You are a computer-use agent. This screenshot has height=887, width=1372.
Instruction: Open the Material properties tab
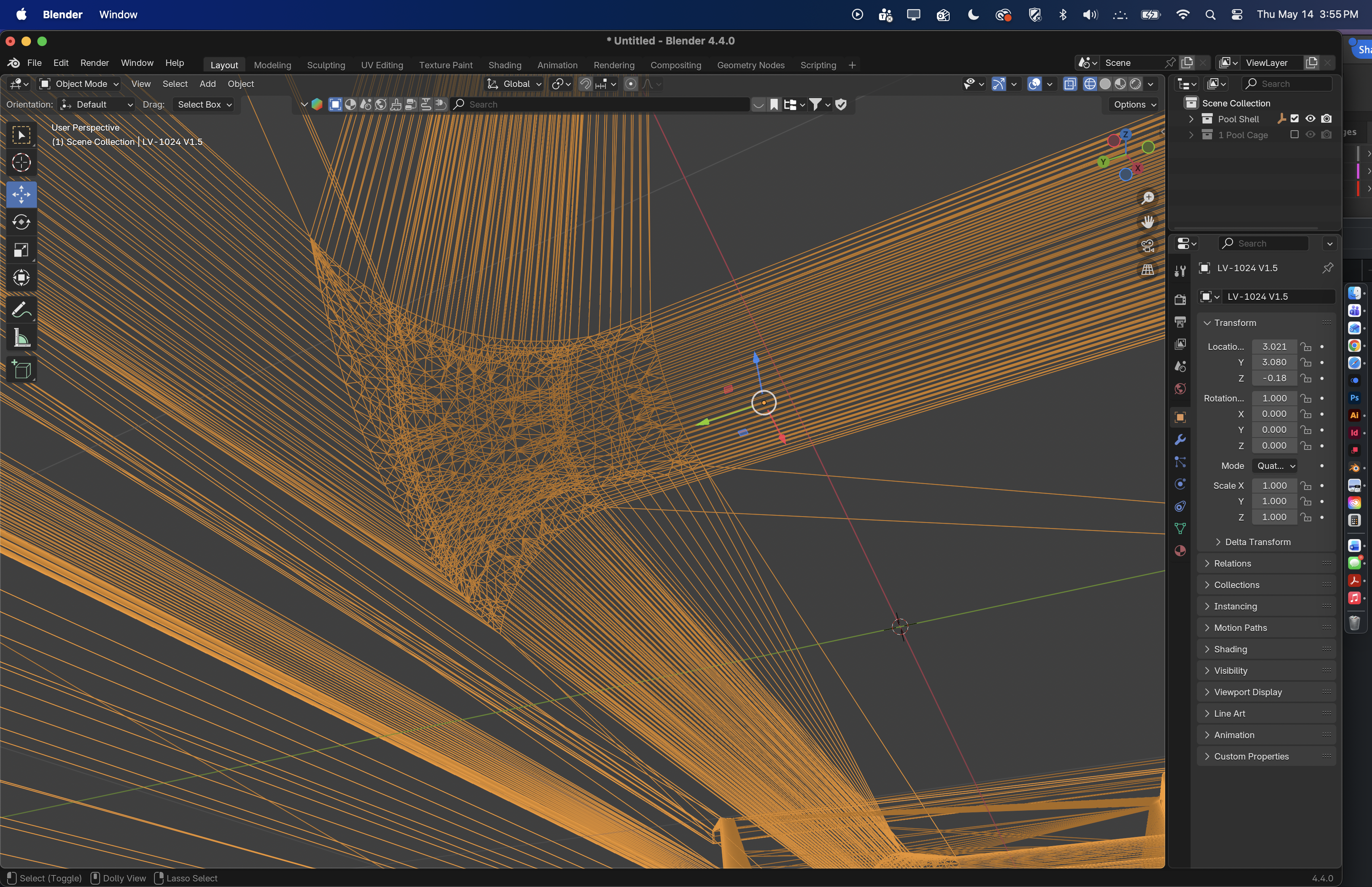(x=1180, y=551)
